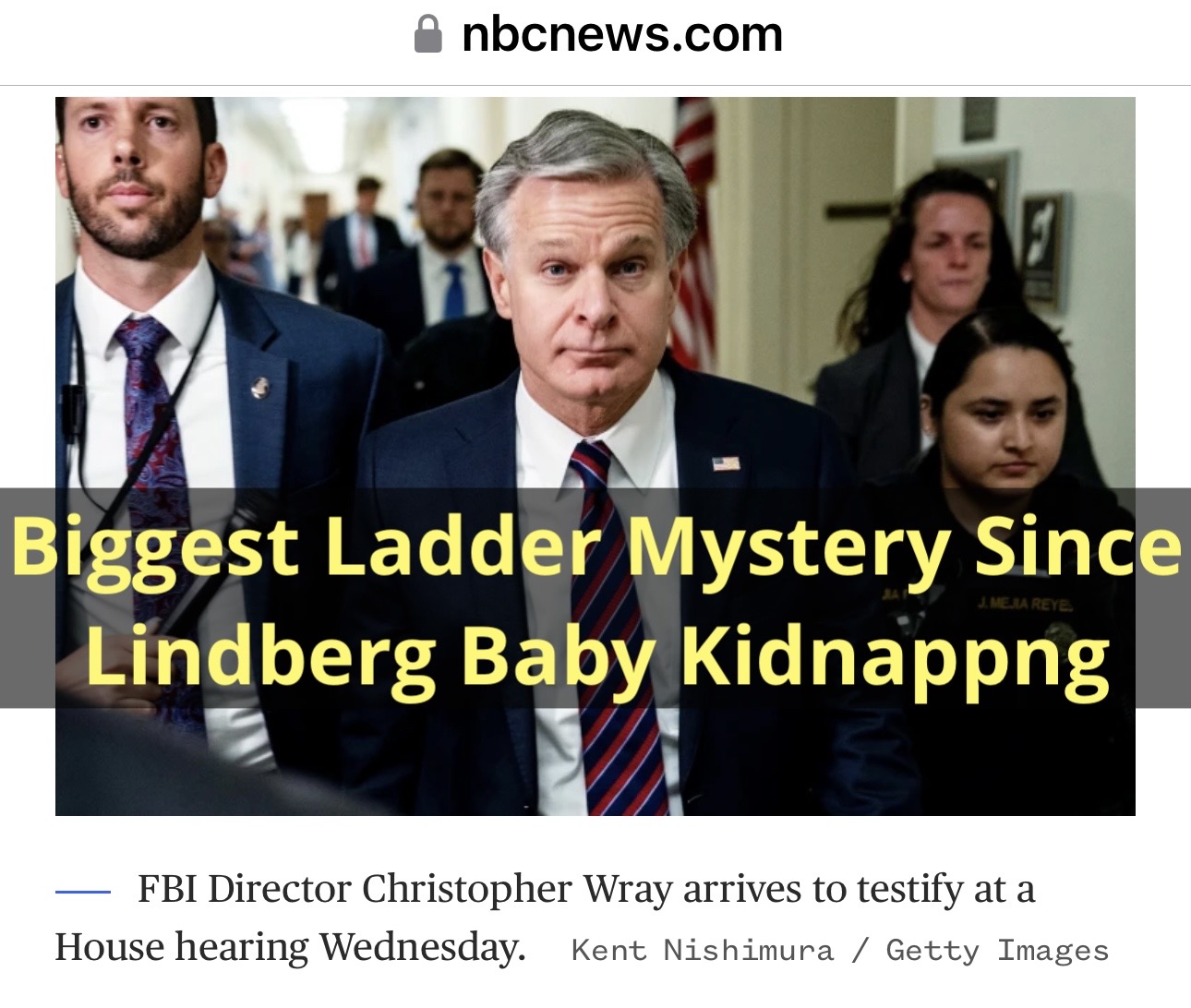The height and width of the screenshot is (1008, 1191).
Task: Tap the blue dash preceding the caption
Action: point(83,892)
